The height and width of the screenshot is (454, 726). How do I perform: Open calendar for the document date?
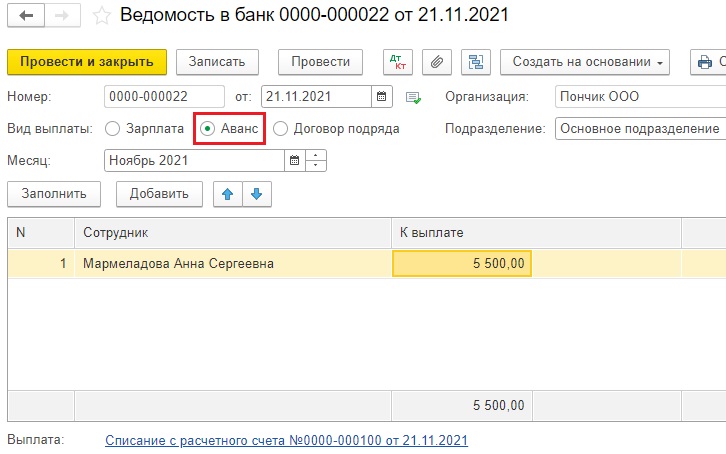tap(382, 97)
